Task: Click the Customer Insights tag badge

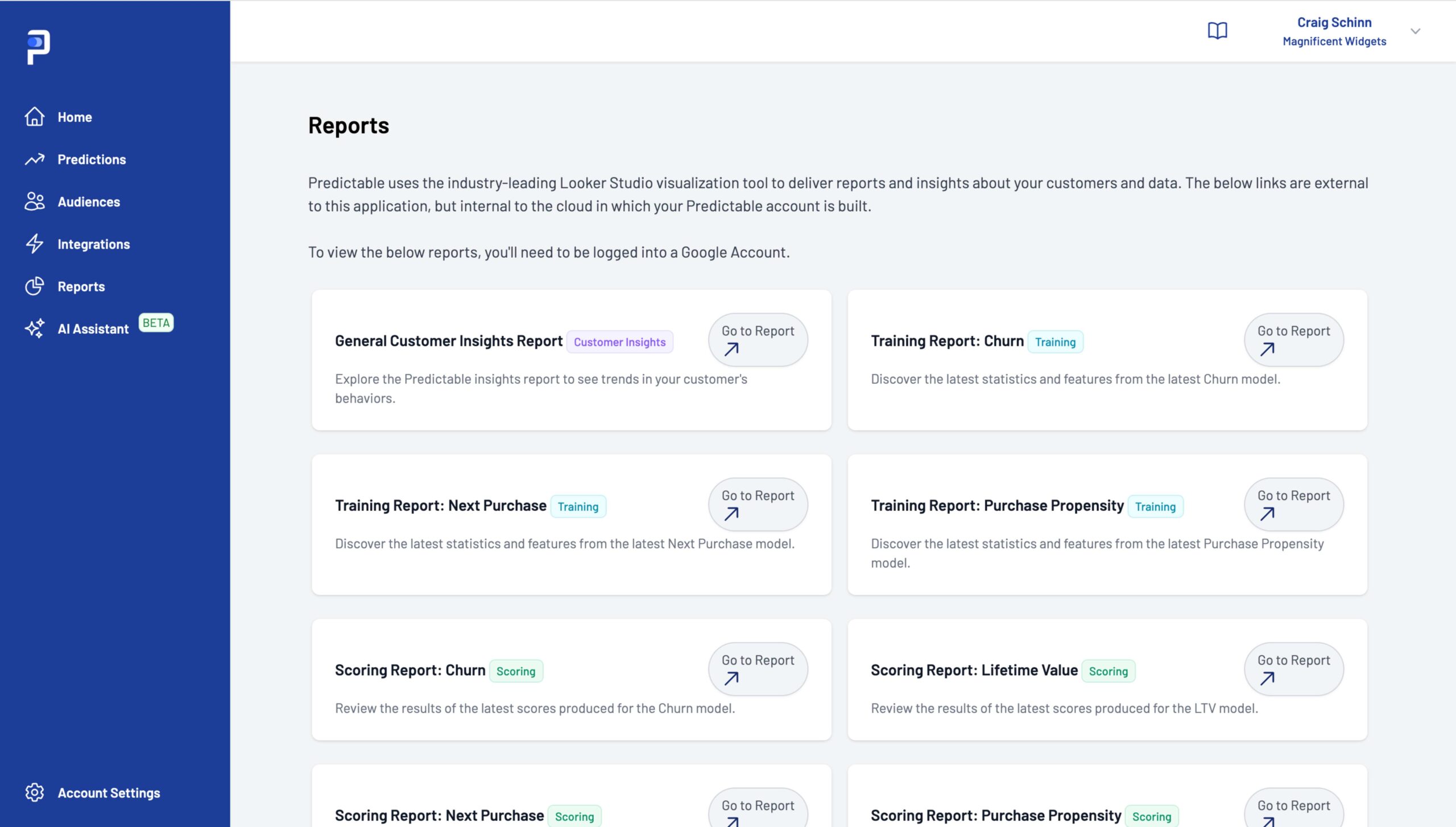Action: pos(619,342)
